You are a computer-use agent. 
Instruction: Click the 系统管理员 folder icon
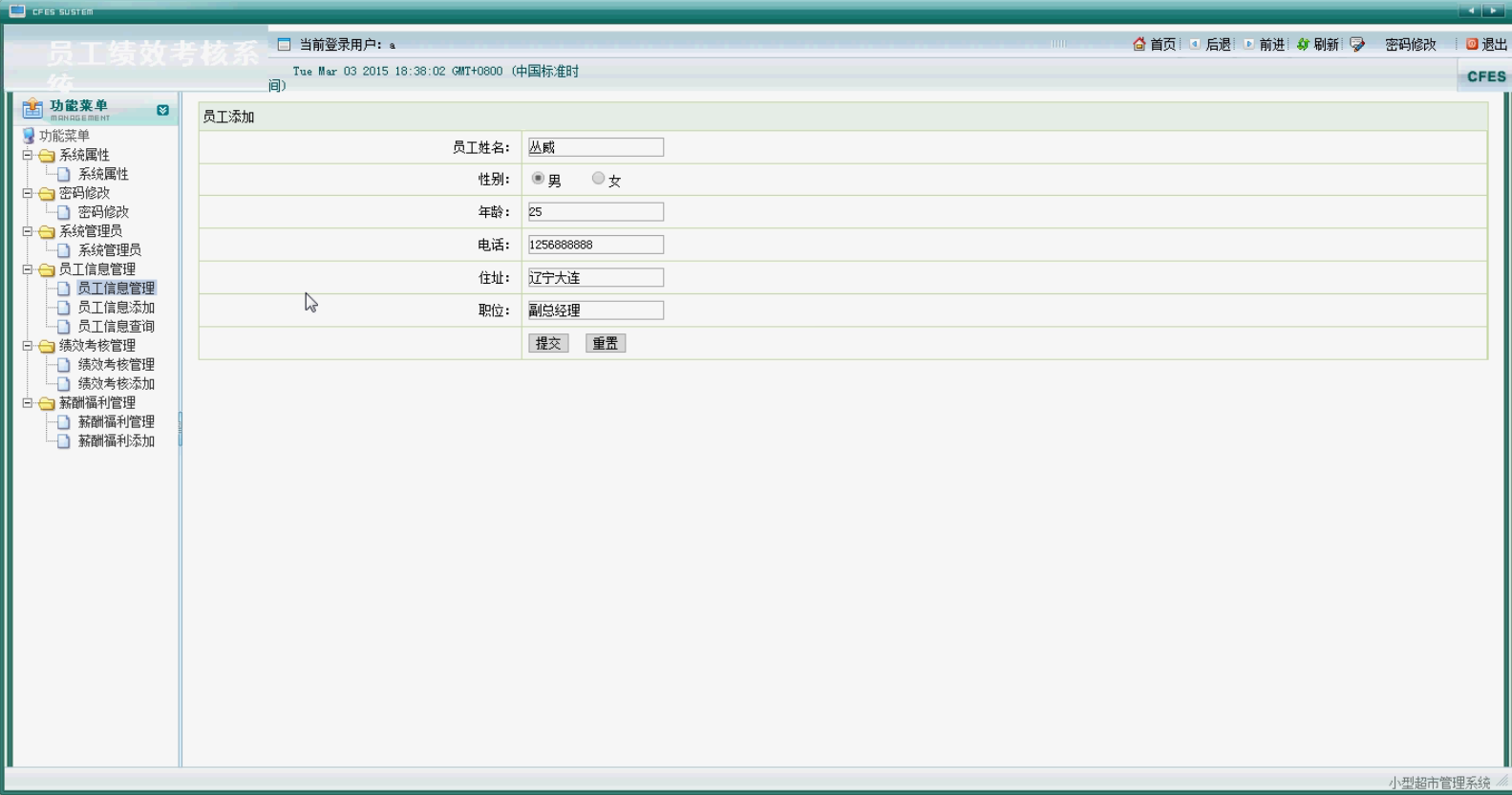(x=46, y=231)
